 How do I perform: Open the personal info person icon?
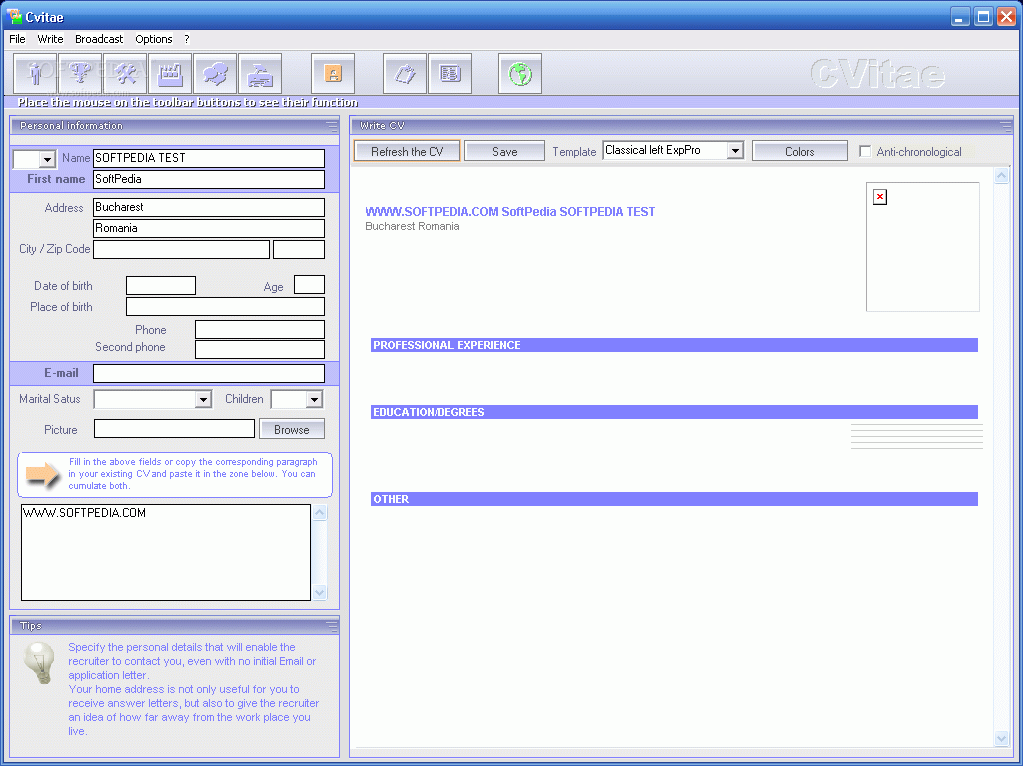[x=35, y=74]
